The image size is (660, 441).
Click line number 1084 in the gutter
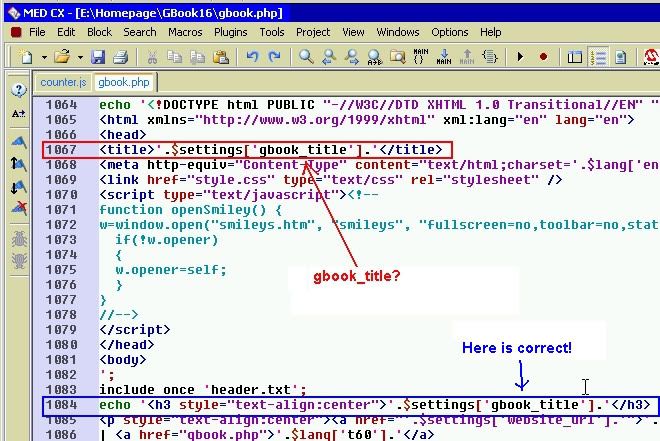61,405
